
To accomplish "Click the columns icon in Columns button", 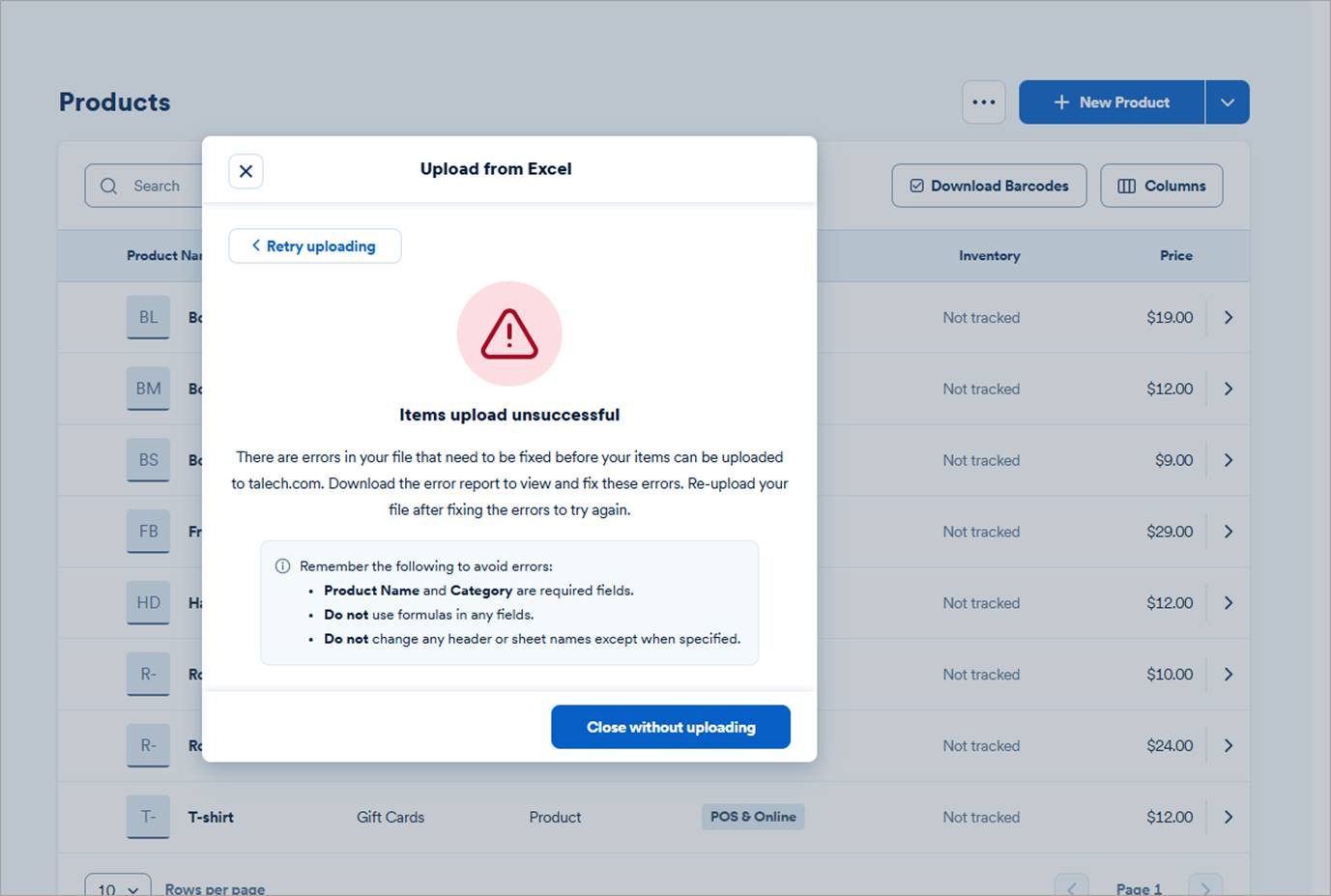I will click(1126, 186).
